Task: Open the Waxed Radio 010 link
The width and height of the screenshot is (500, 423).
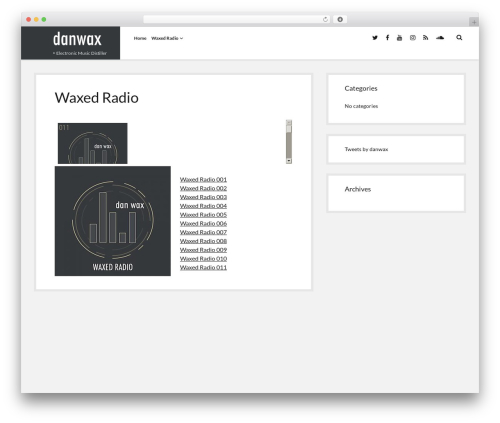Action: click(203, 259)
